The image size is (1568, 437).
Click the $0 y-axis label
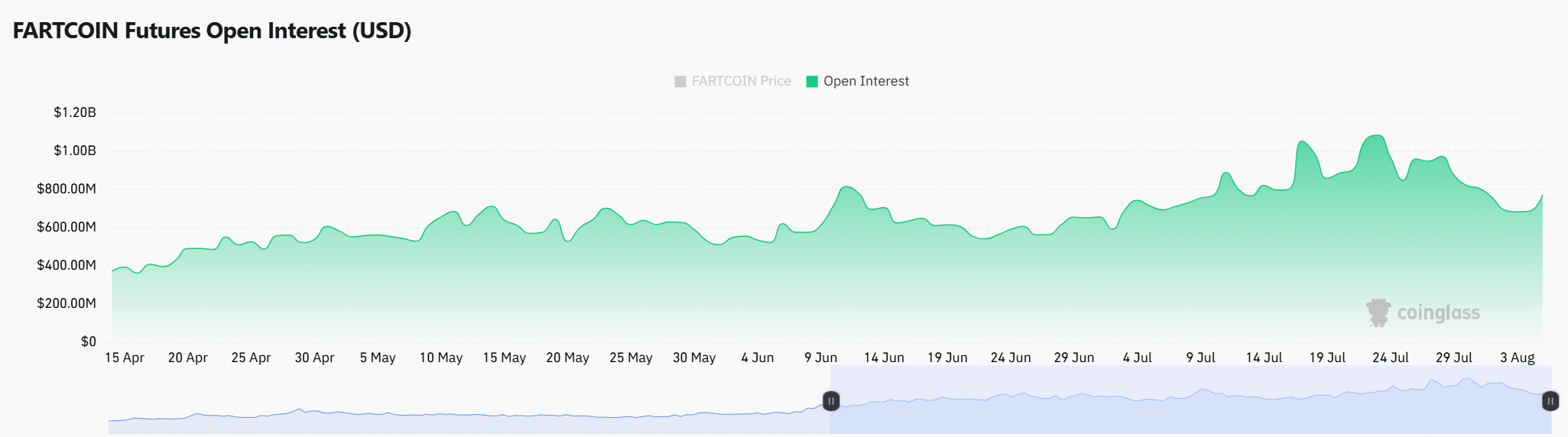click(x=89, y=342)
